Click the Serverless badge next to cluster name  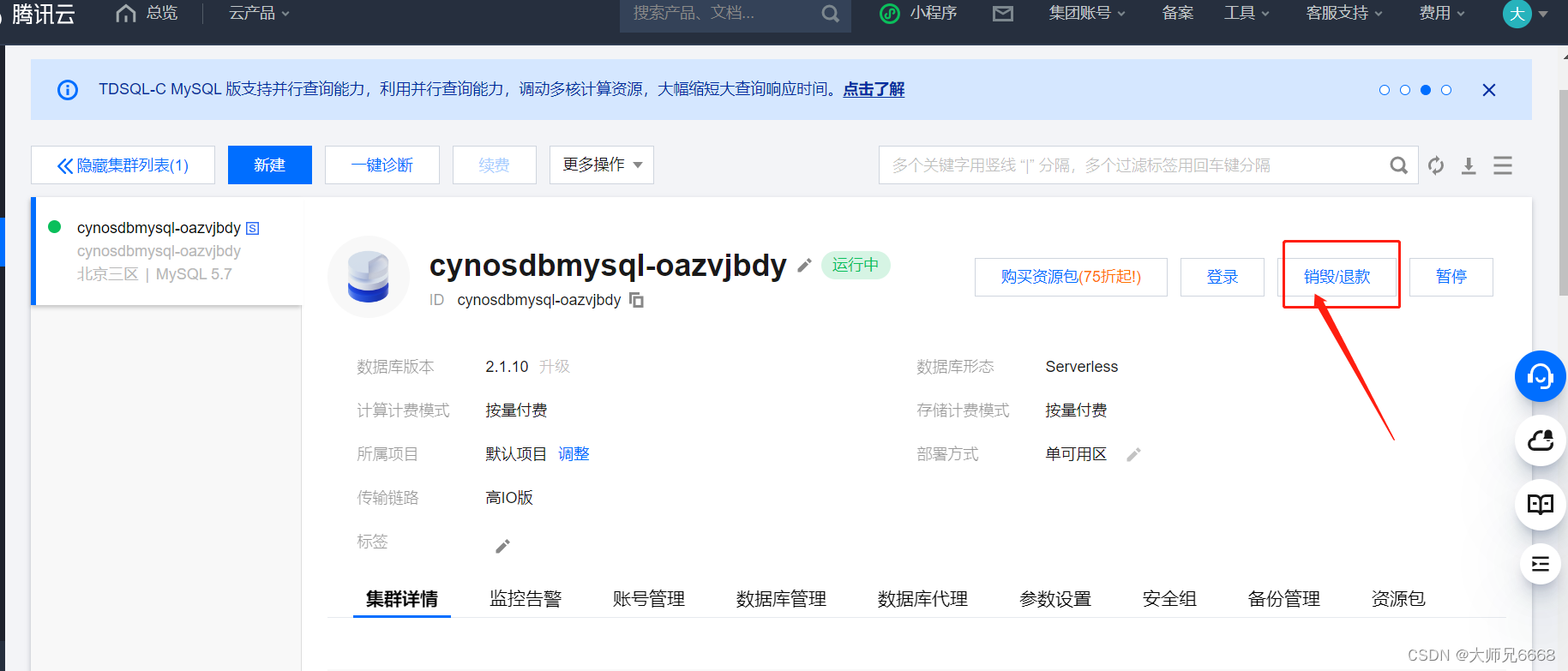[x=253, y=228]
